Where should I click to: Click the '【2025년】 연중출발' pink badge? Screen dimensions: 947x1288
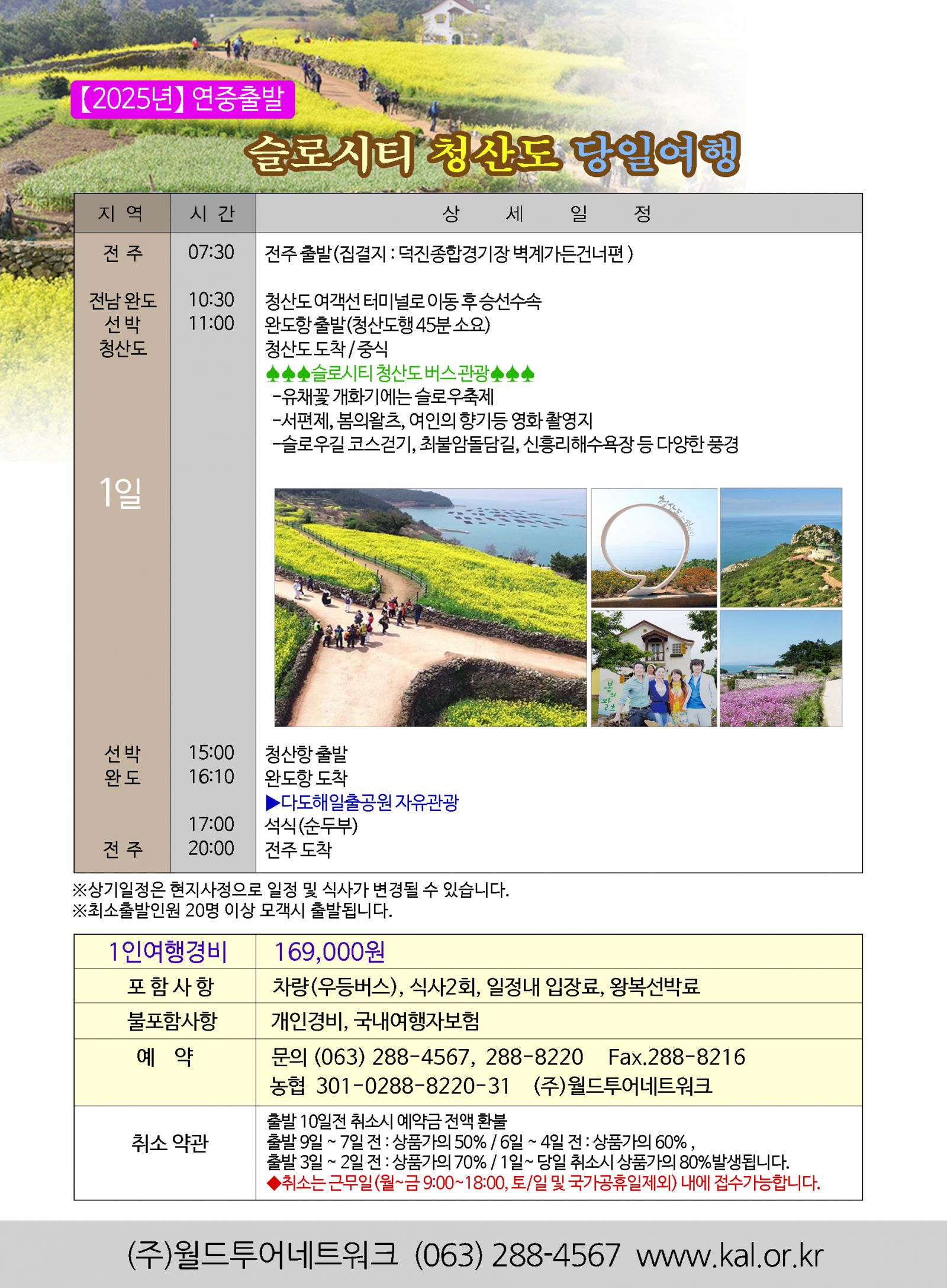182,99
